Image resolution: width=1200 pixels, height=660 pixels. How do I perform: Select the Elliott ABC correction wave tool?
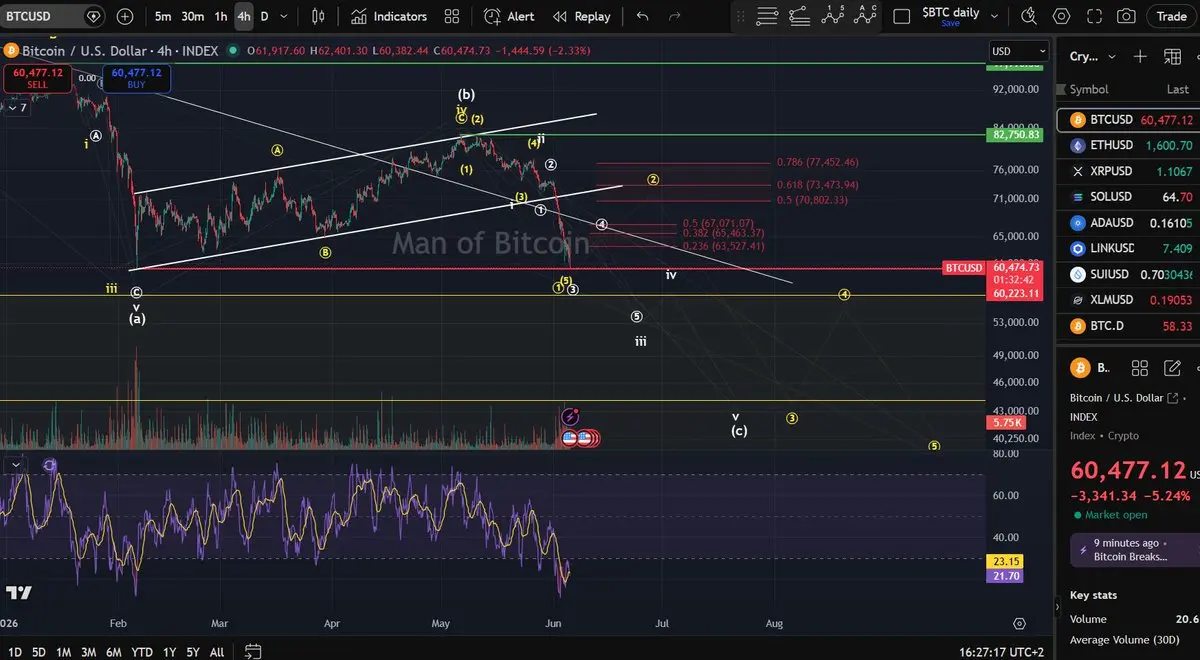(866, 16)
